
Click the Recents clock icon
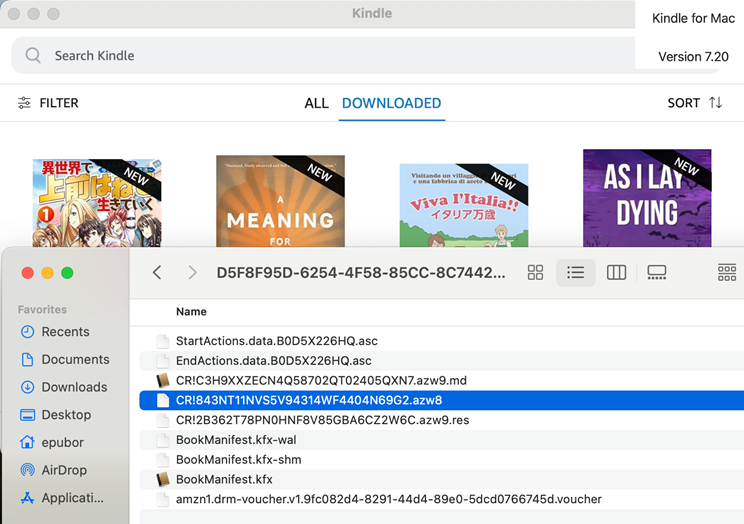[x=28, y=332]
